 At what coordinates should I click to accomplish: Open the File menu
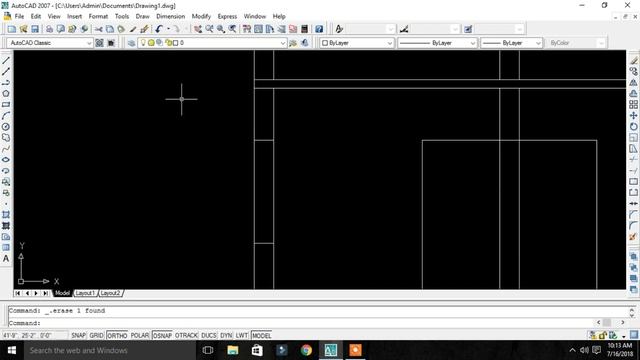pos(19,16)
